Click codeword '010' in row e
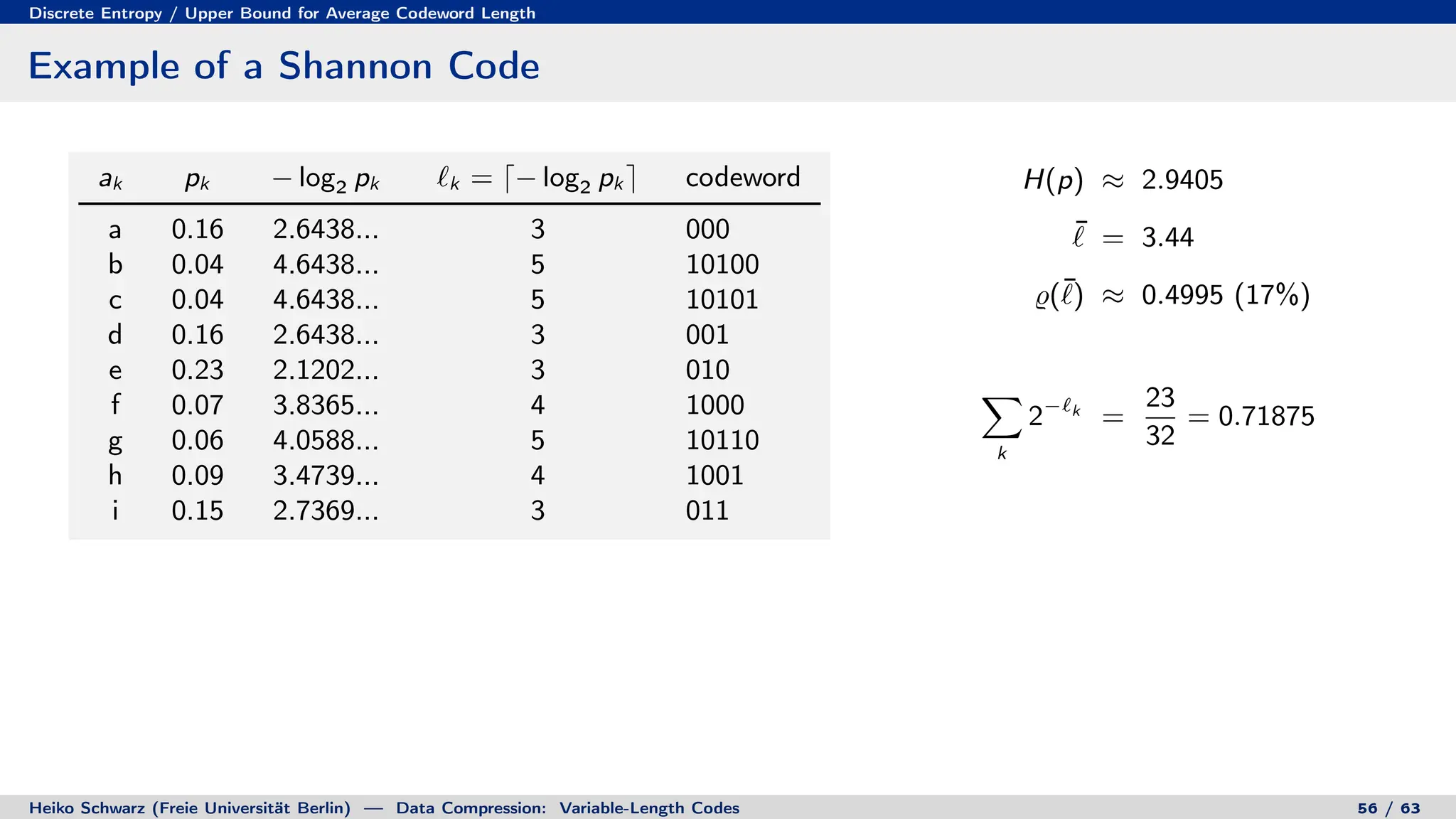Image resolution: width=1456 pixels, height=819 pixels. [707, 370]
